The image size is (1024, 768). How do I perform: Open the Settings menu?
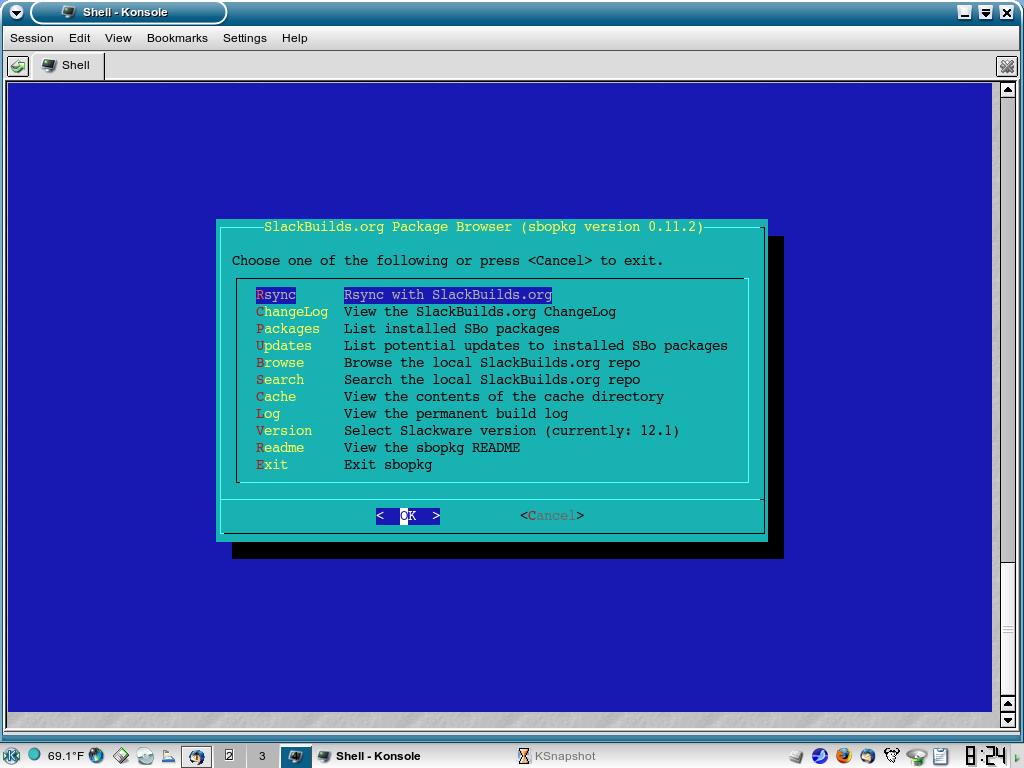tap(245, 38)
